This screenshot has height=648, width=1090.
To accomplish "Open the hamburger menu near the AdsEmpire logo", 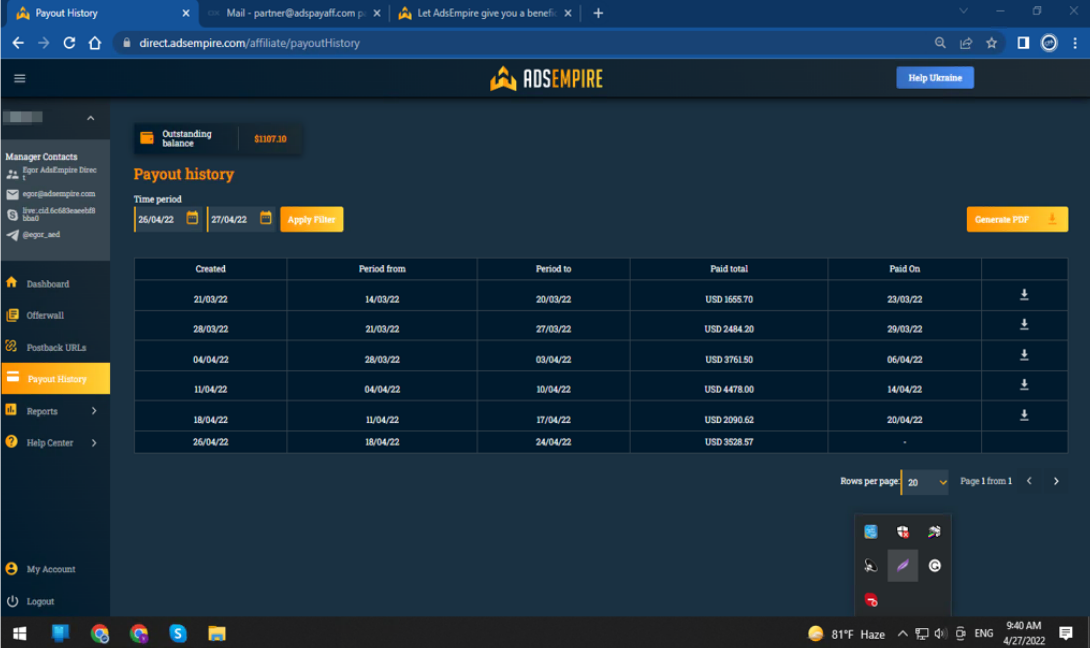I will (x=19, y=77).
